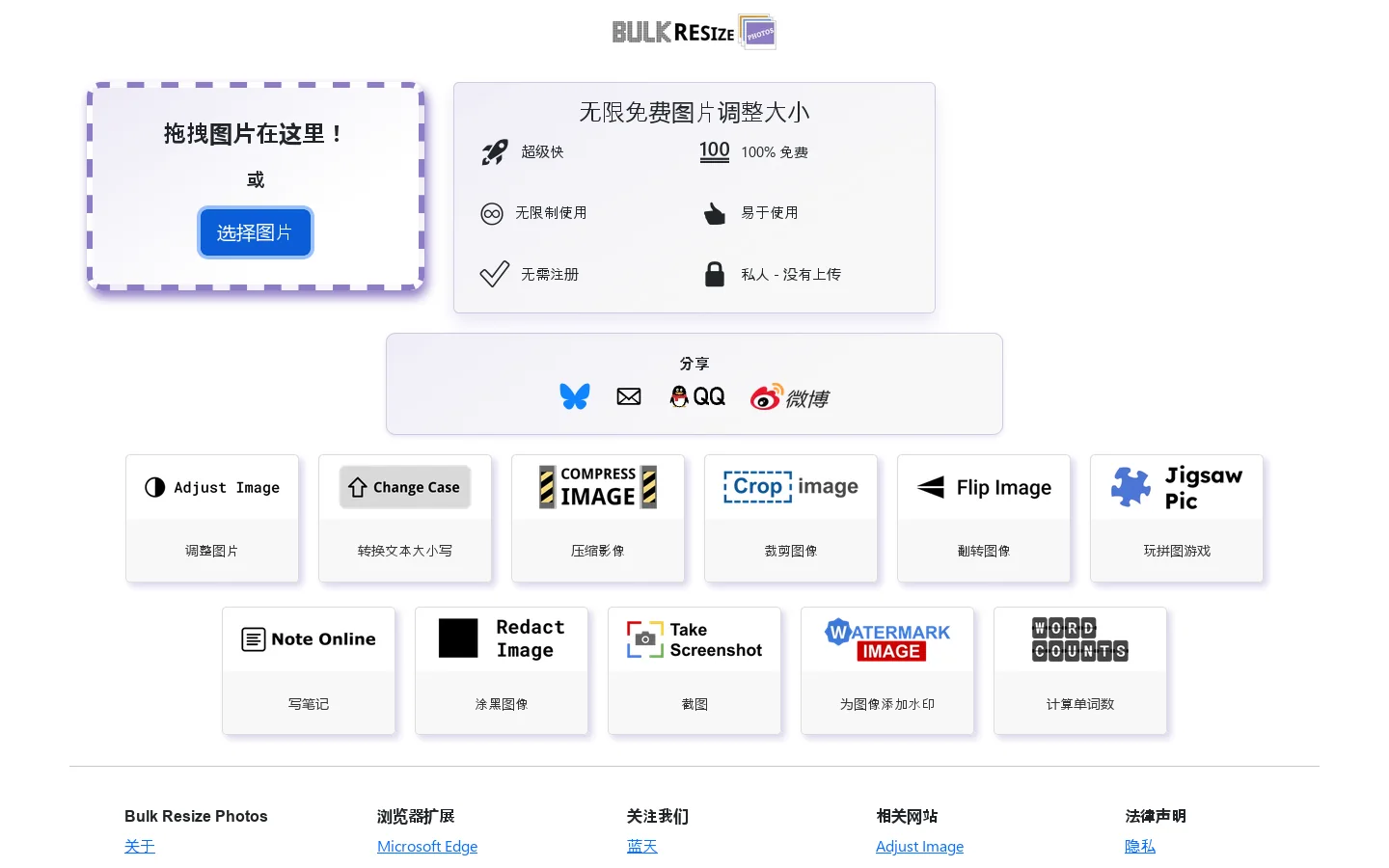Click the 无需注册 feature text
This screenshot has height=868, width=1389.
pos(550,274)
